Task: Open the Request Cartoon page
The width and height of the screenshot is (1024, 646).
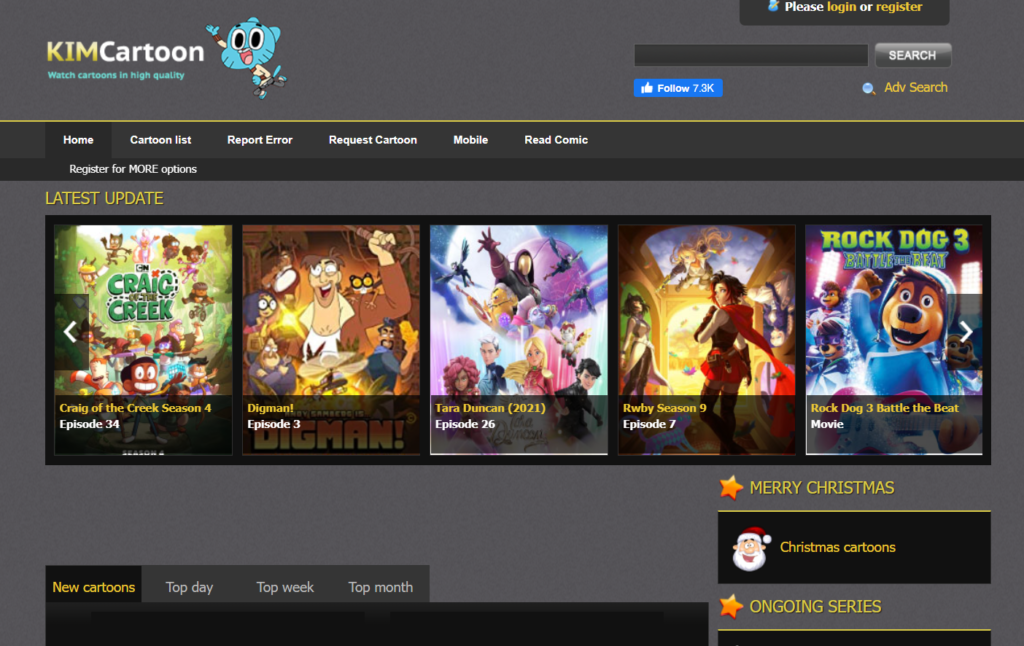Action: [373, 140]
